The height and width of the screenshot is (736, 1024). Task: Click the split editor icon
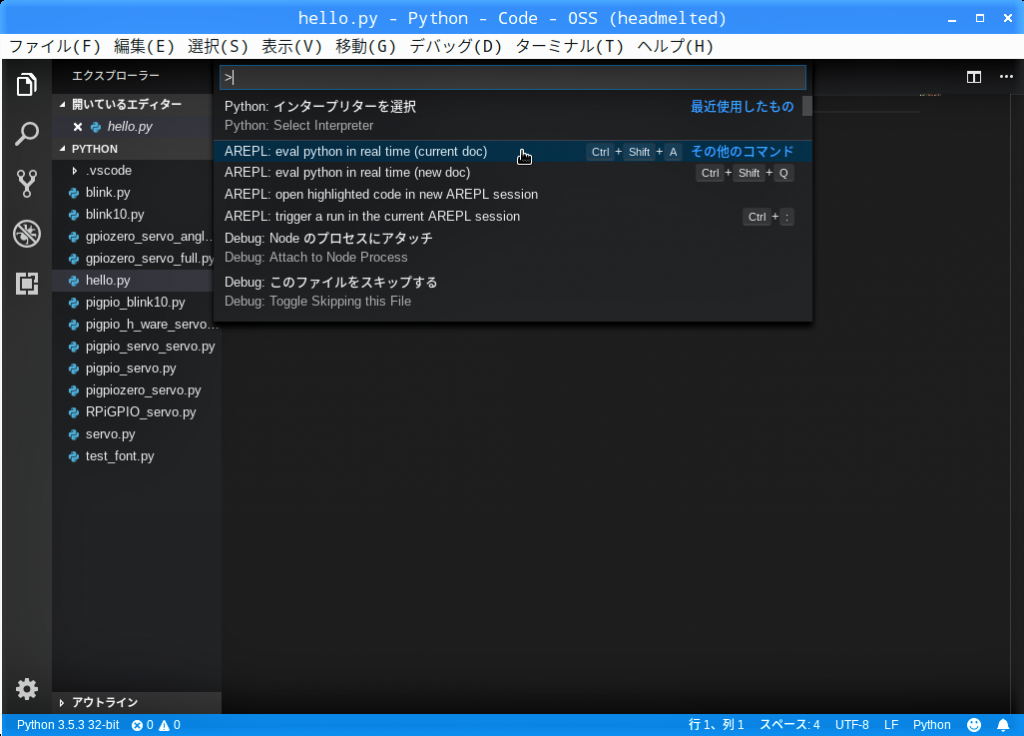[973, 77]
